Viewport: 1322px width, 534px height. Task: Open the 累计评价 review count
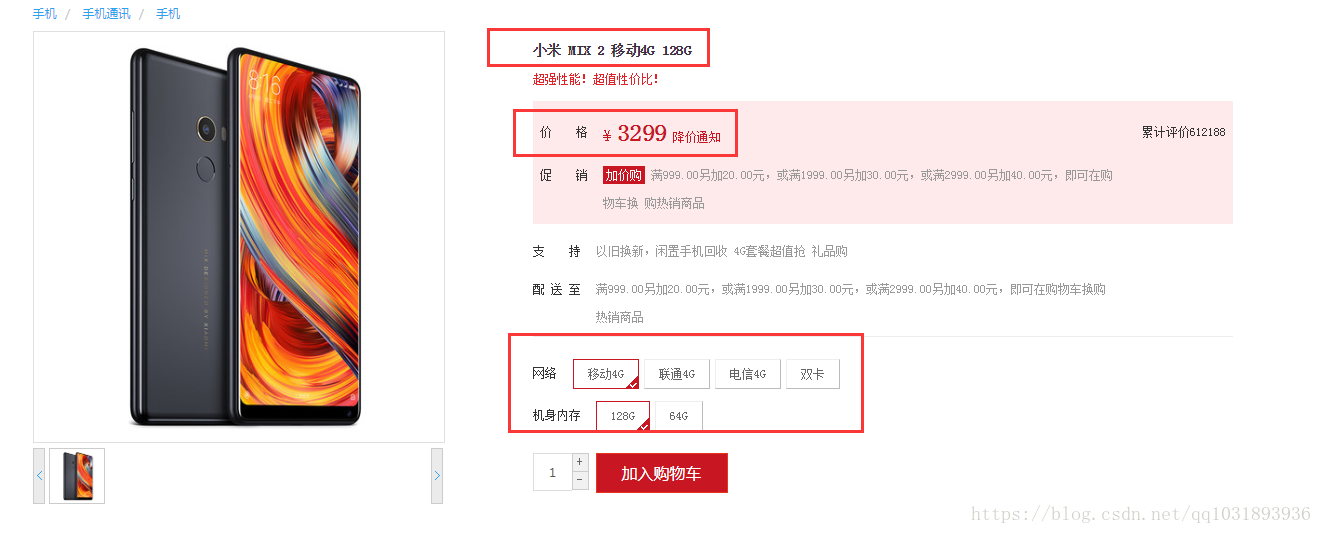1183,132
